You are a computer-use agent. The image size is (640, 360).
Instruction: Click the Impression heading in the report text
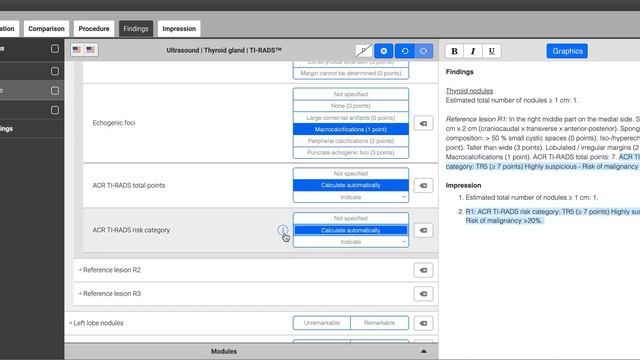(463, 185)
